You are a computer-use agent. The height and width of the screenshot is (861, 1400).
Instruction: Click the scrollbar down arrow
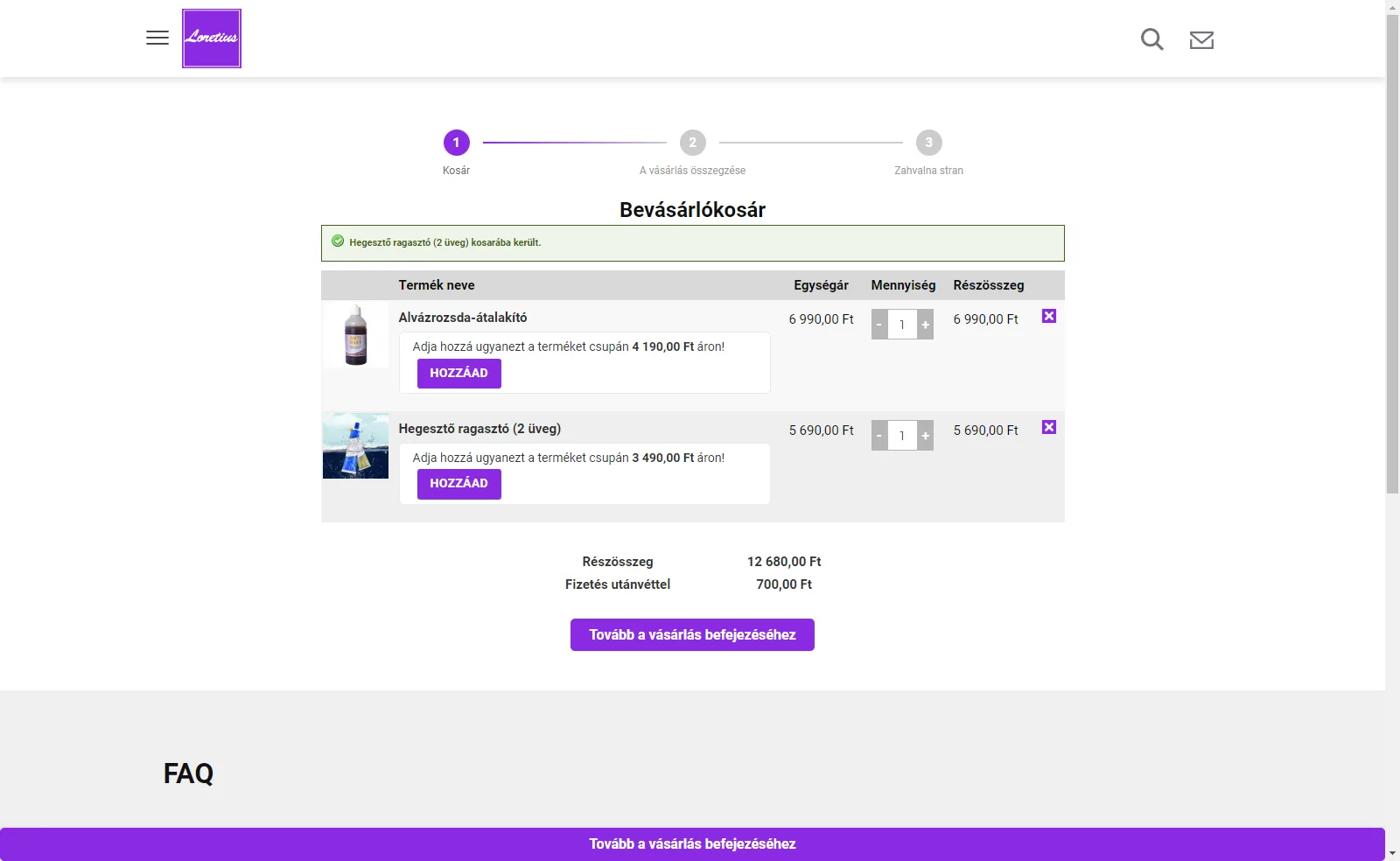tap(1392, 853)
